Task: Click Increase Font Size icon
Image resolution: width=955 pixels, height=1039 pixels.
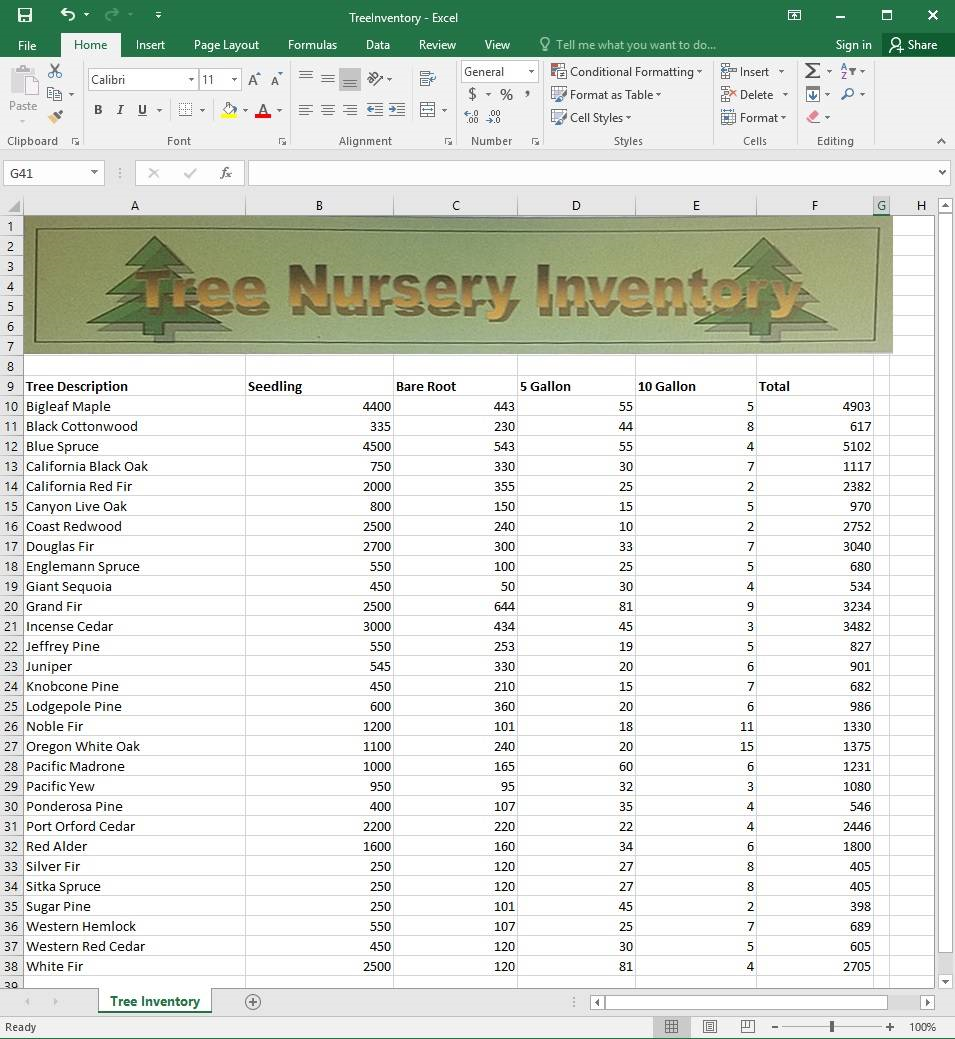Action: coord(254,79)
